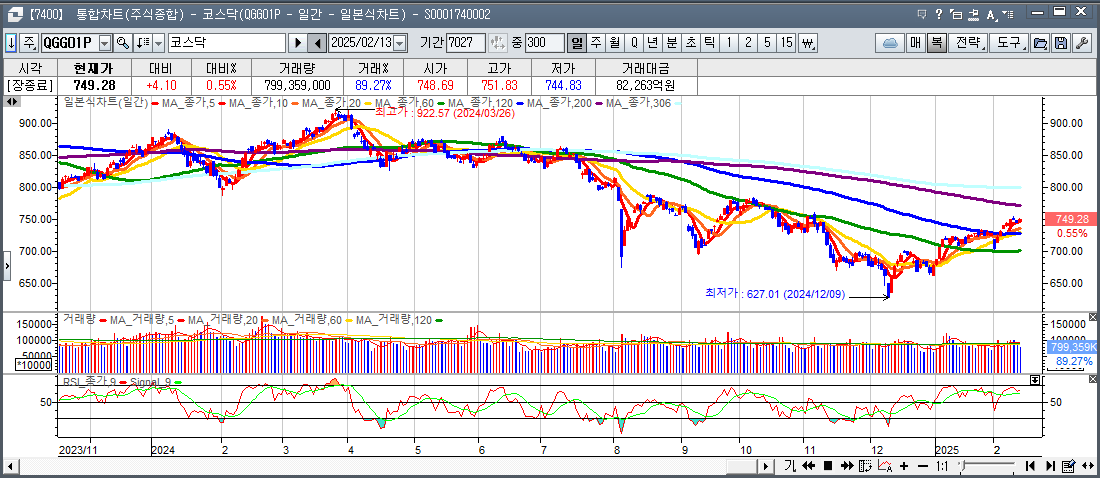1100x478 pixels.
Task: Click the sort order list icon
Action: [142, 43]
